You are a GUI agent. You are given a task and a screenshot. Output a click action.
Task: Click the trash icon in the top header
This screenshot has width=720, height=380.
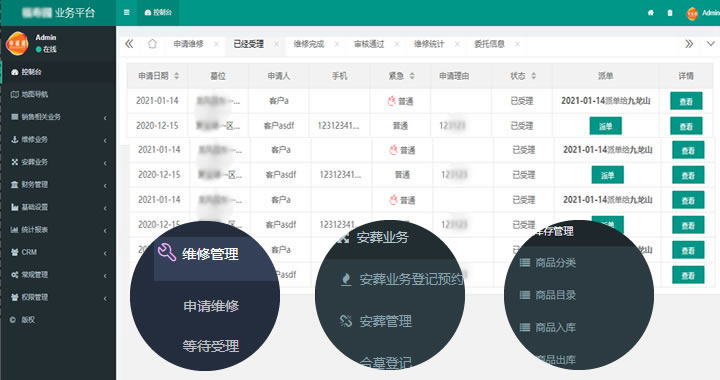coord(669,13)
